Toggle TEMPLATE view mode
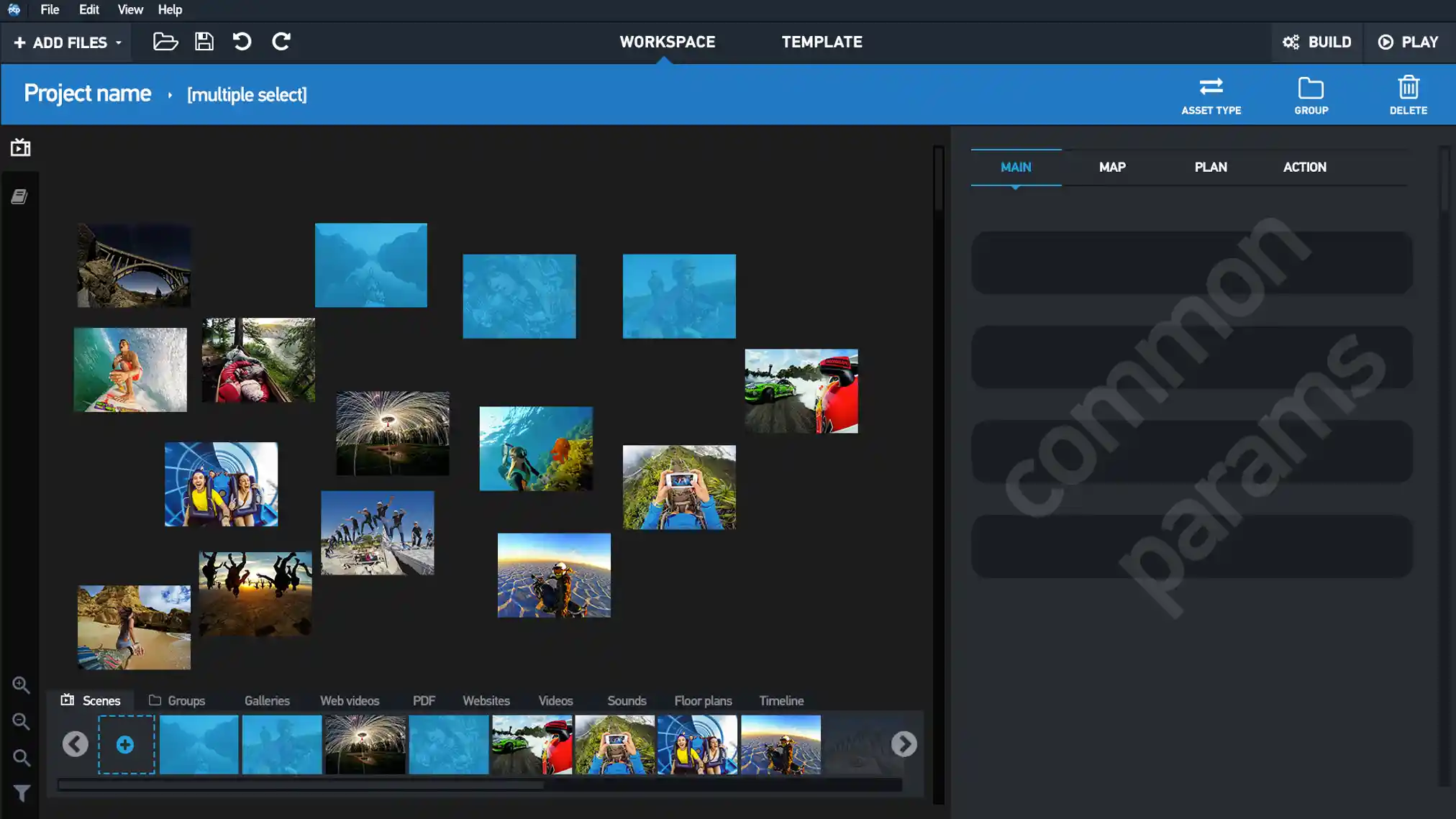This screenshot has width=1456, height=819. 821,42
